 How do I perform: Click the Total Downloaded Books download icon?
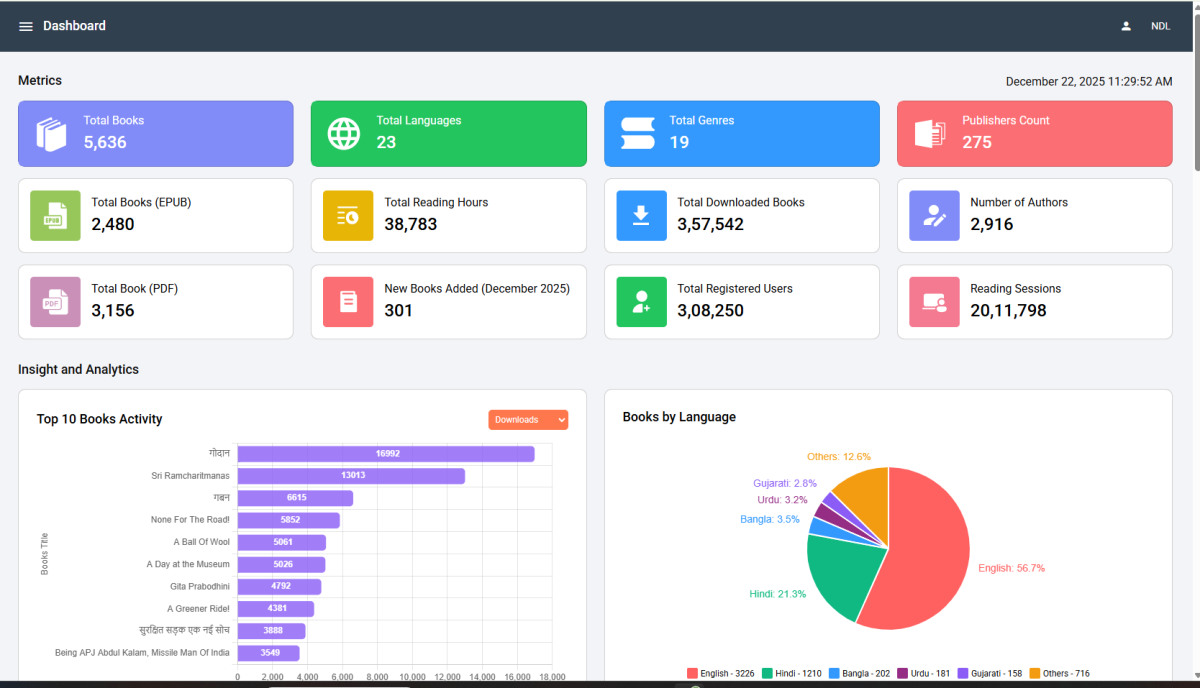pos(641,216)
